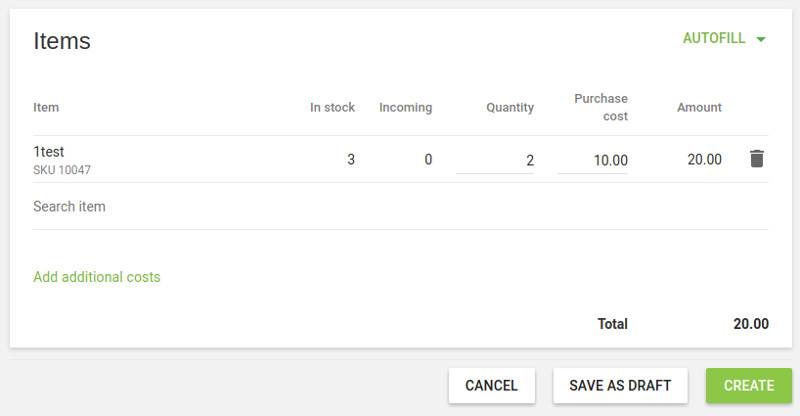Delete the 1test item row
The width and height of the screenshot is (800, 416).
(757, 159)
